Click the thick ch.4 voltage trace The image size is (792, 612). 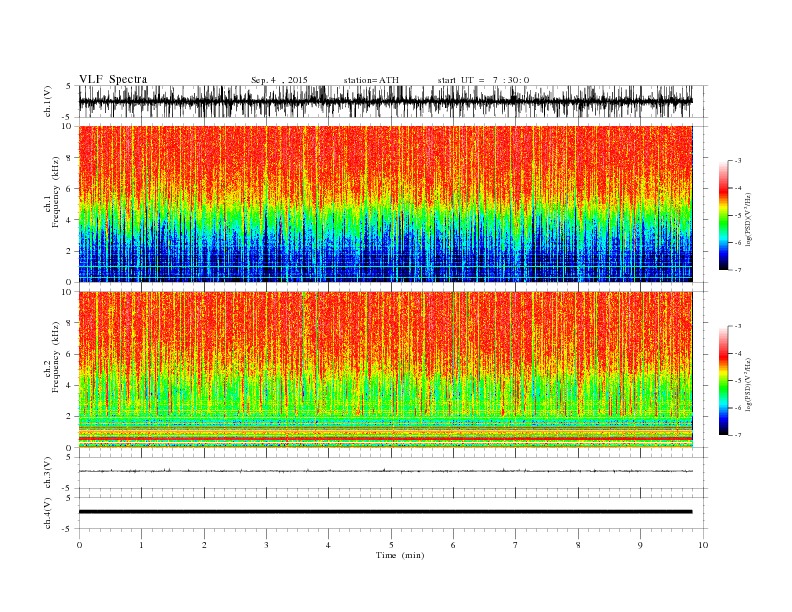(385, 512)
